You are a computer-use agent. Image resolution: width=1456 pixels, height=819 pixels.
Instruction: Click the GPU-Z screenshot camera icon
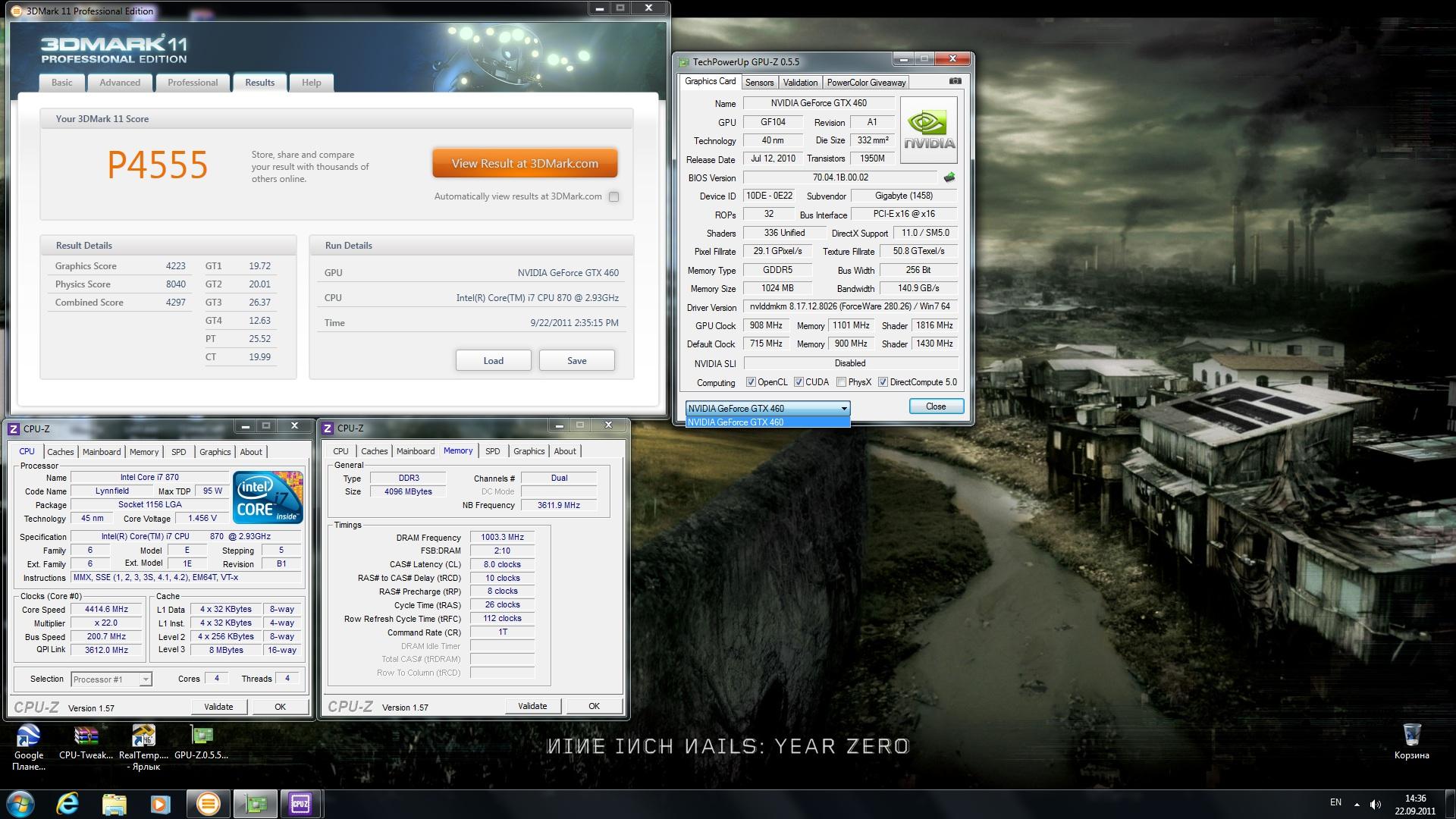coord(955,81)
